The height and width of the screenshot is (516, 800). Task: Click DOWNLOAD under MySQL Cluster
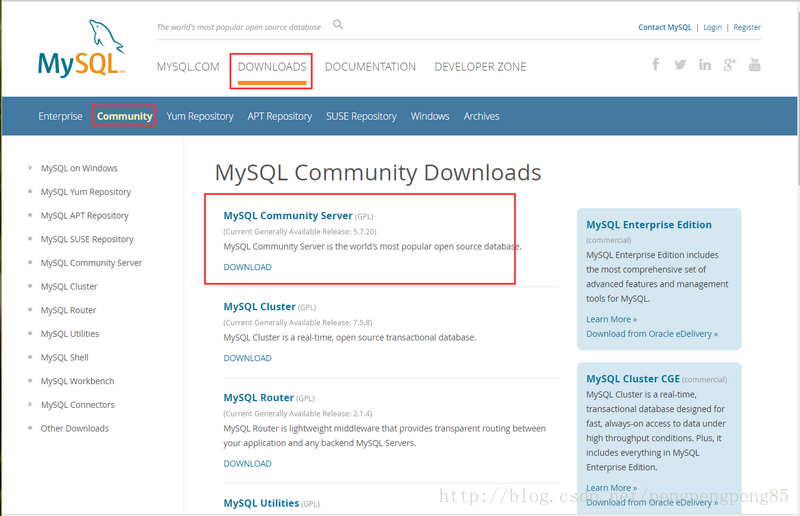point(247,358)
